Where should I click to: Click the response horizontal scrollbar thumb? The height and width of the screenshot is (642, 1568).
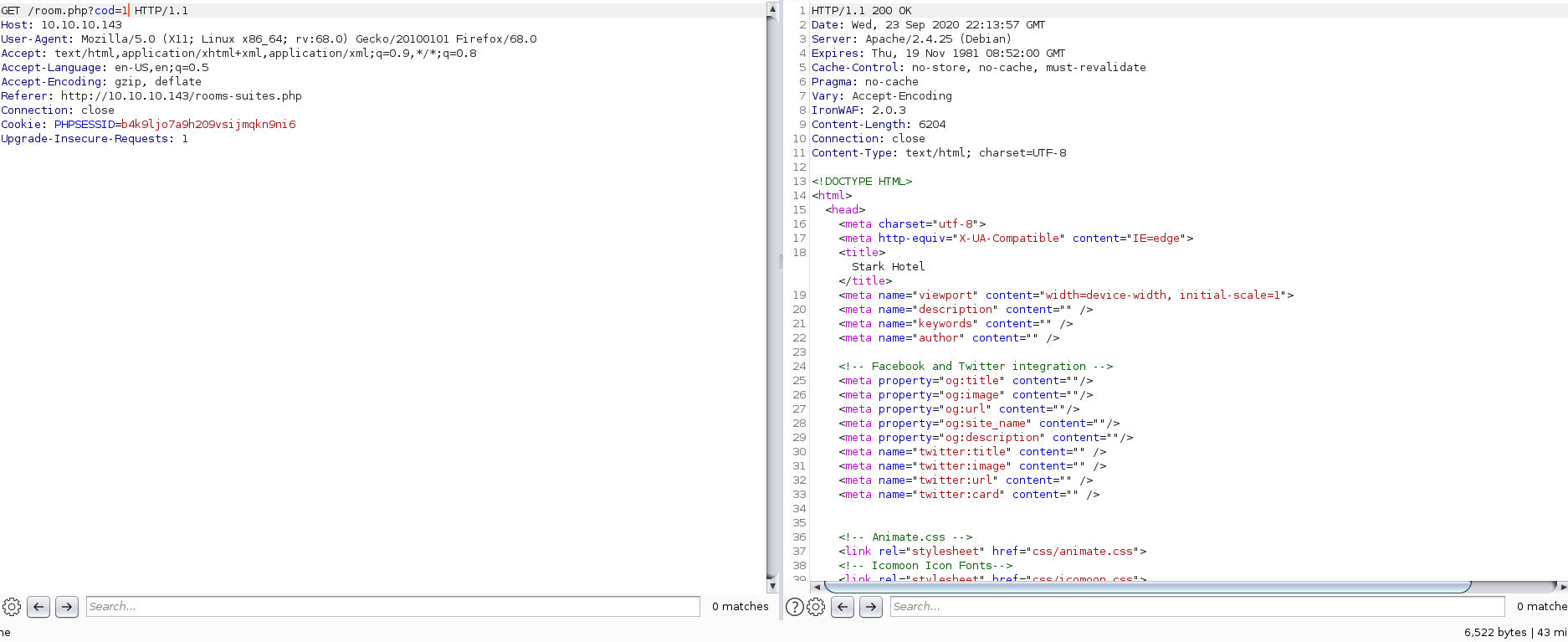1146,587
